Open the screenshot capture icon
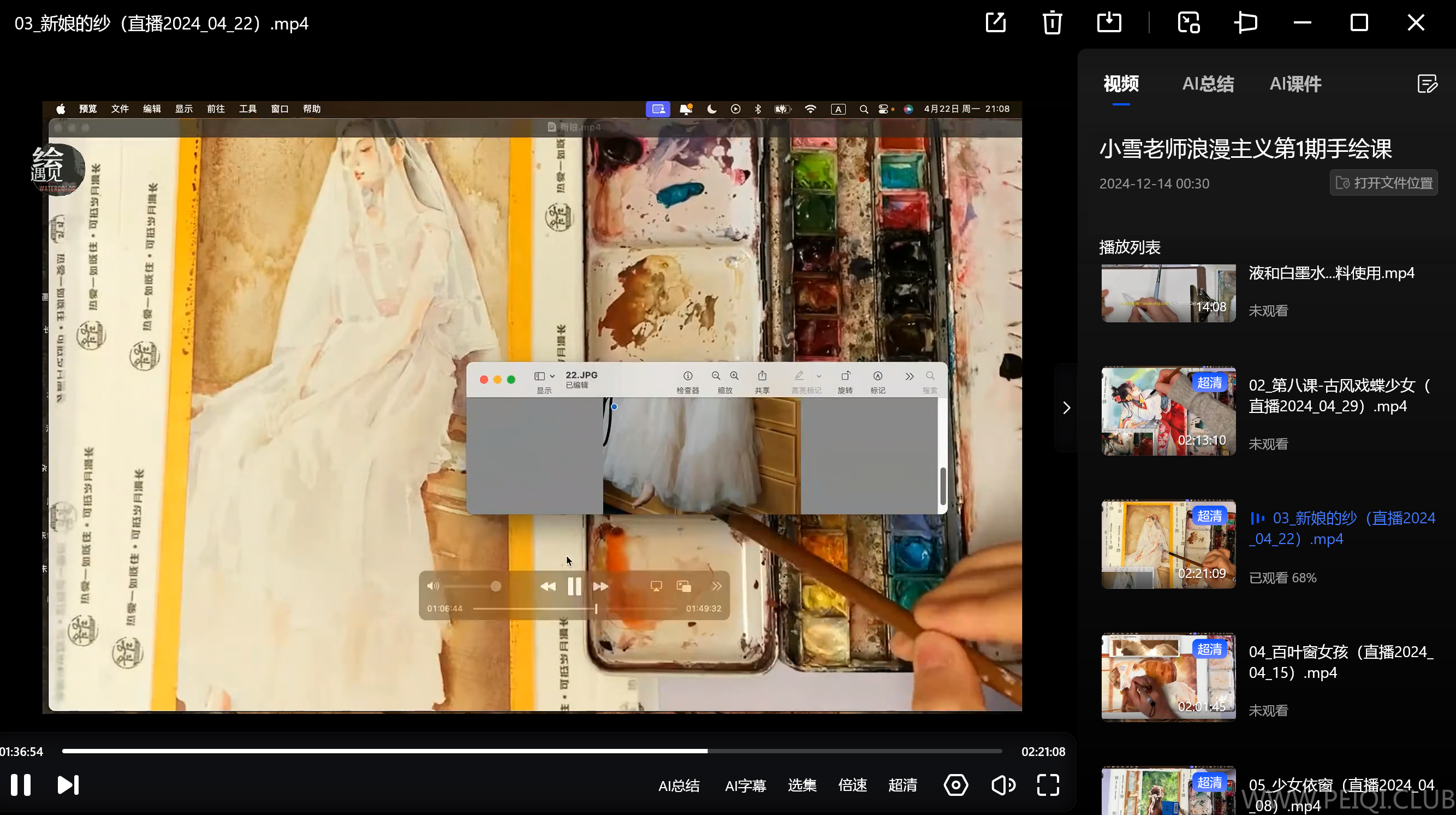The width and height of the screenshot is (1456, 815). click(955, 785)
